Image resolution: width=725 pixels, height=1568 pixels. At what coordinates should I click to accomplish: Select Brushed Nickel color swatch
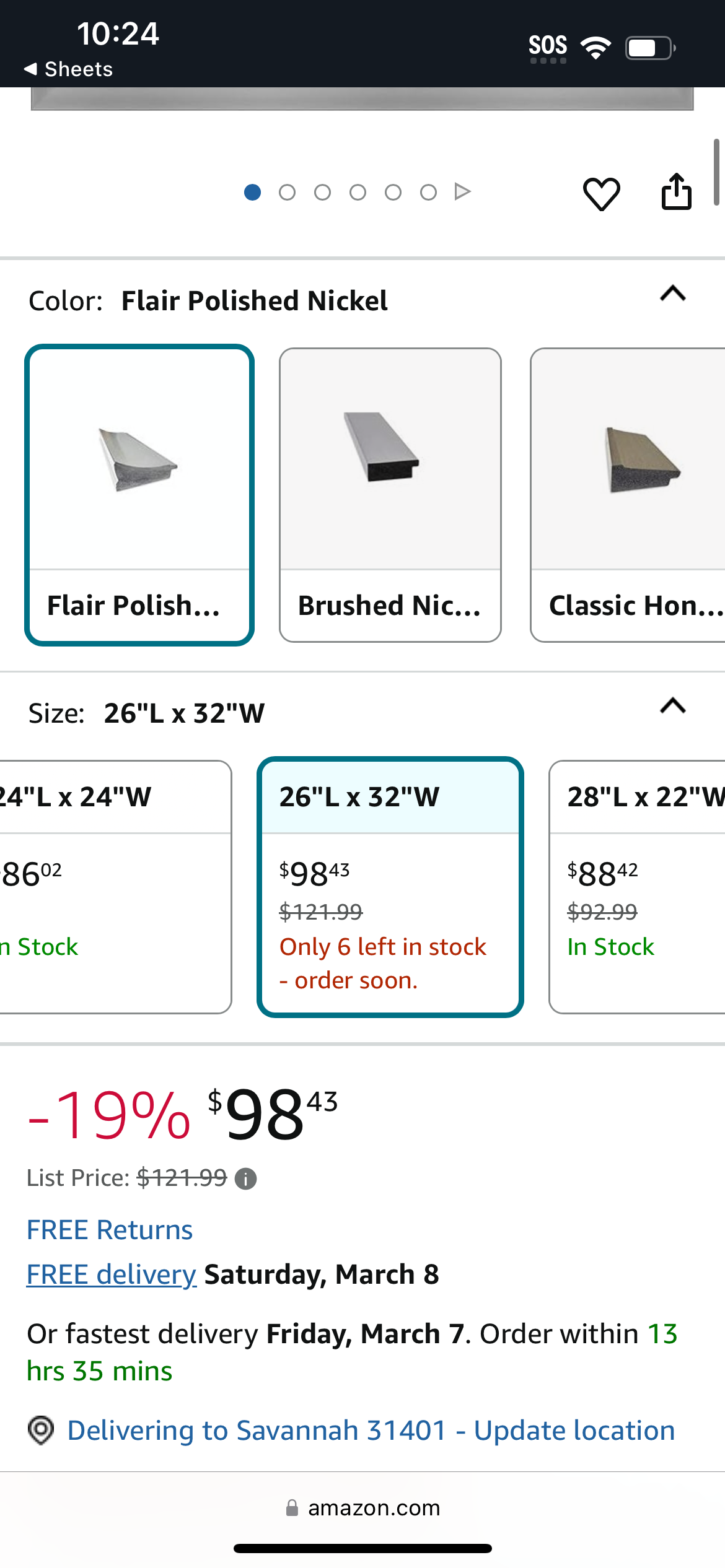pos(390,495)
